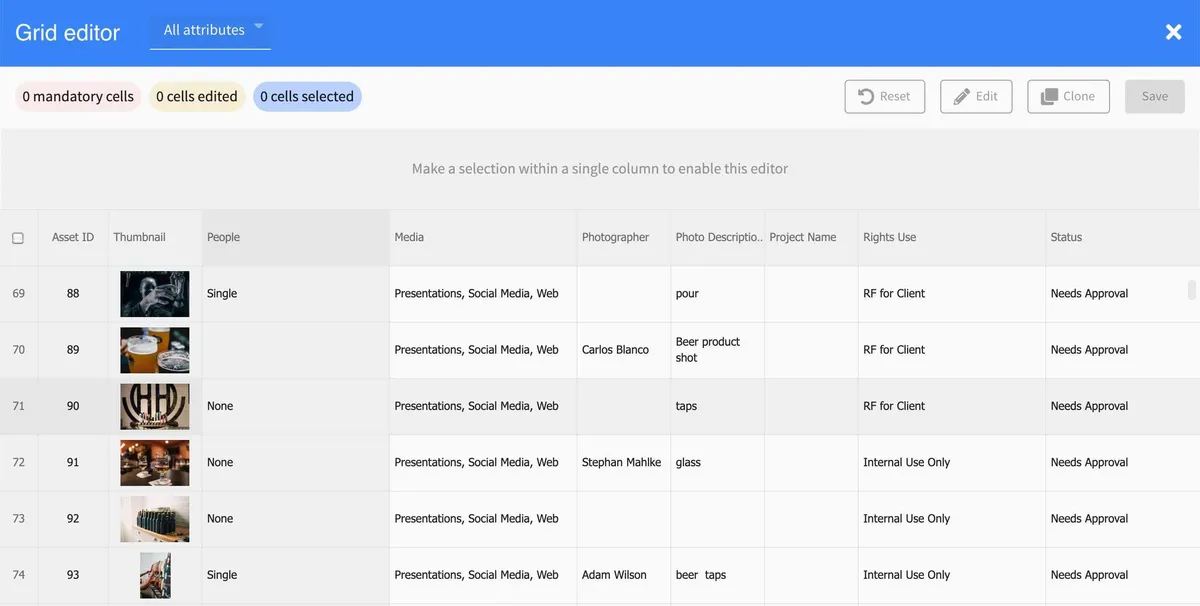Click the beer glass thumbnail for asset 89
Image resolution: width=1200 pixels, height=606 pixels.
click(x=155, y=350)
